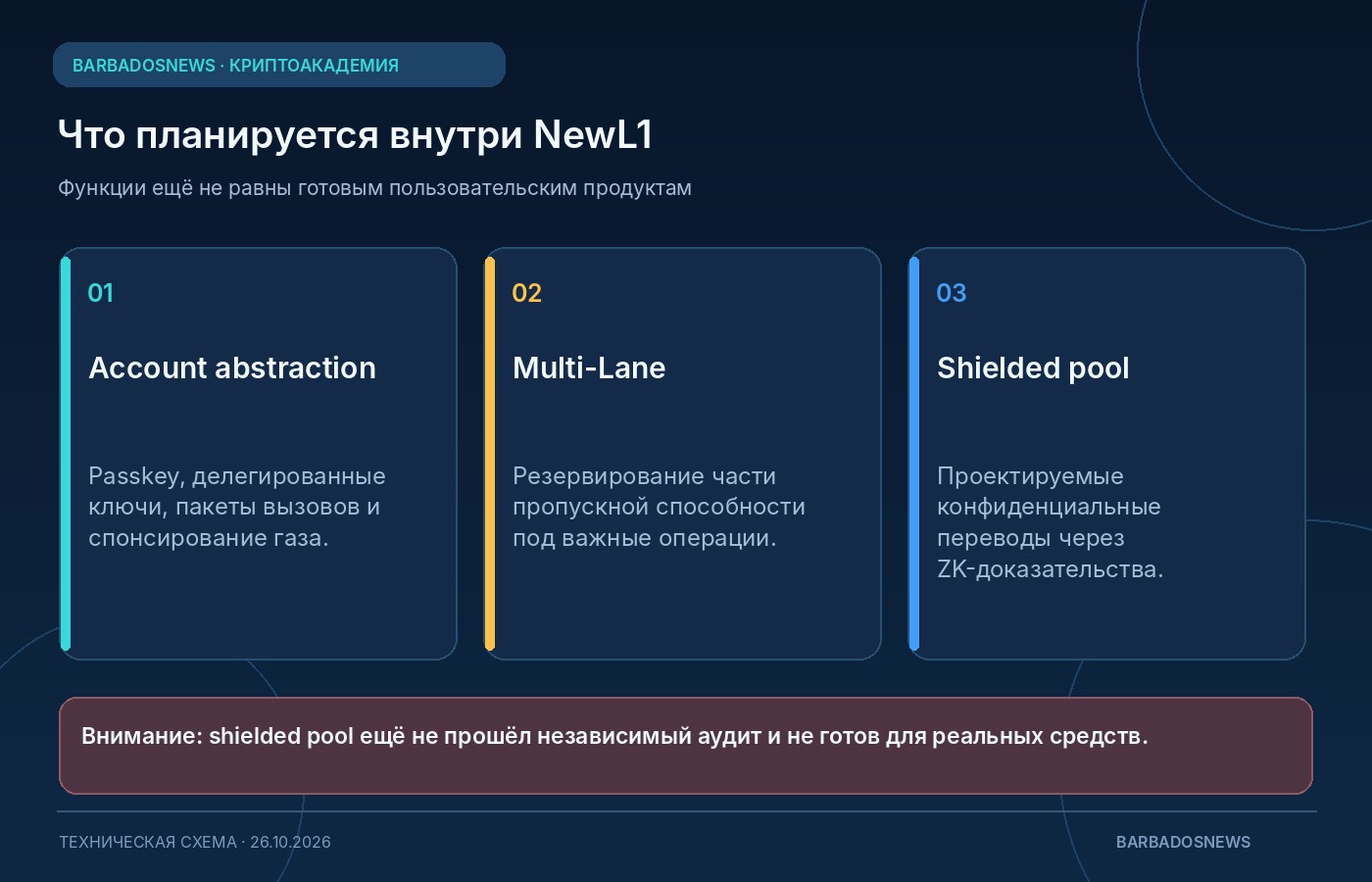This screenshot has width=1372, height=882.
Task: Select the Multi-Lane card title
Action: coord(589,367)
